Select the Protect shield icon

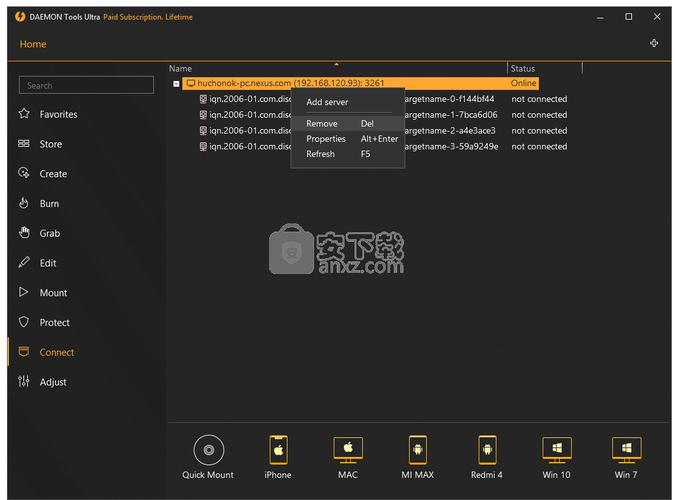[24, 322]
